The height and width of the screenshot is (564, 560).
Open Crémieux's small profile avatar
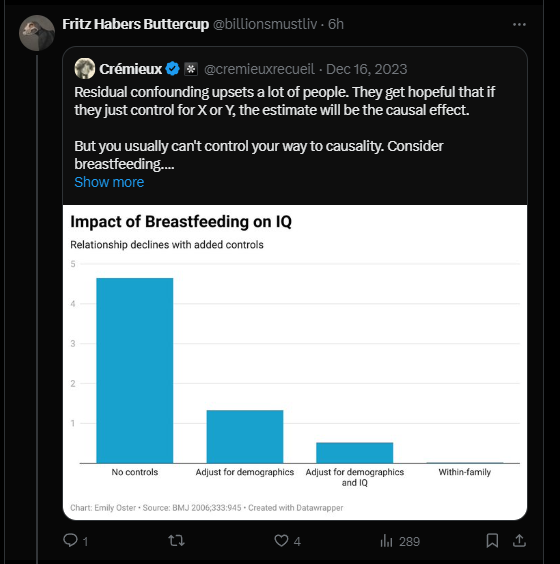(85, 68)
